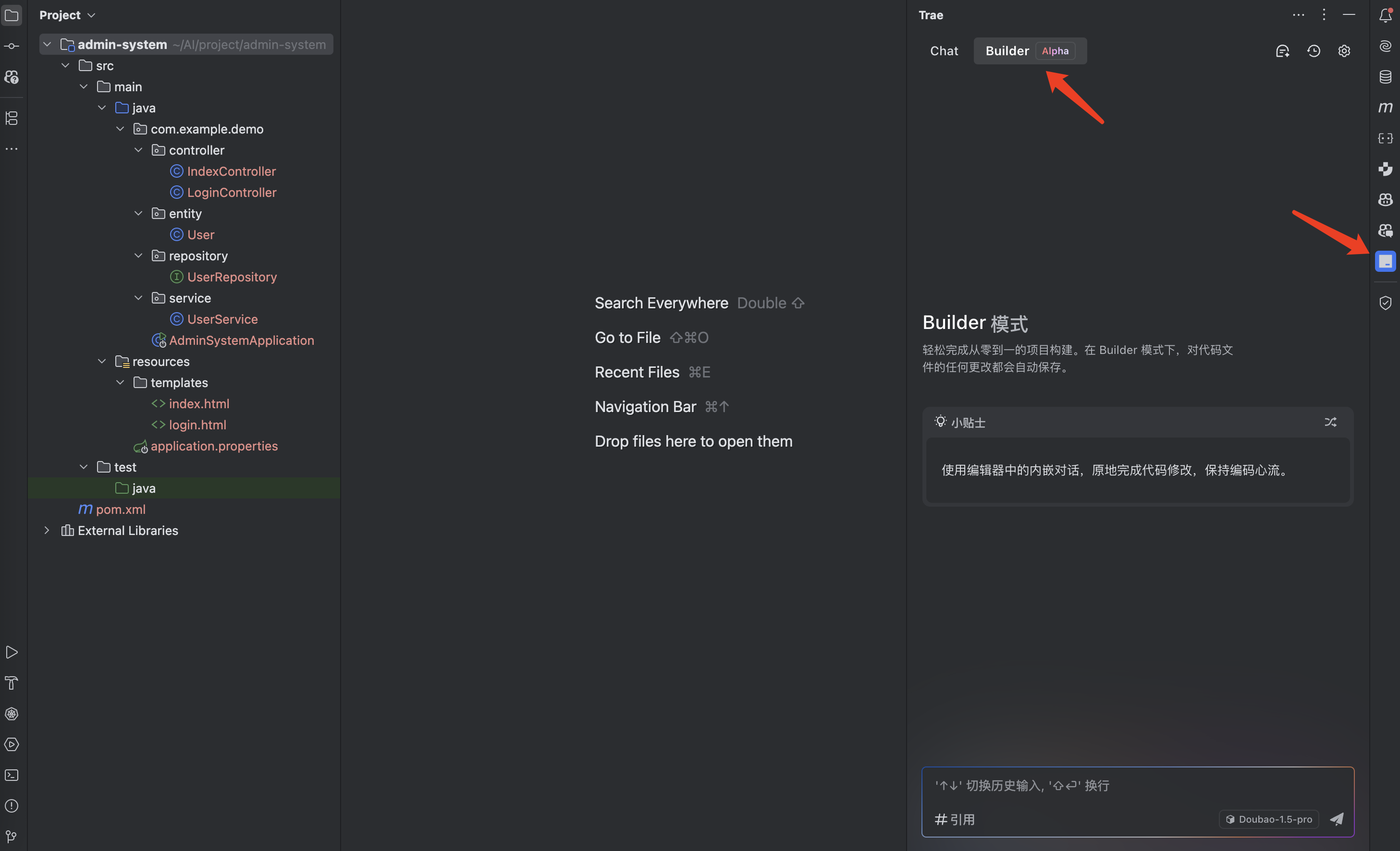Start a new chat session icon
Screen dimensions: 1400x851
(x=1282, y=51)
